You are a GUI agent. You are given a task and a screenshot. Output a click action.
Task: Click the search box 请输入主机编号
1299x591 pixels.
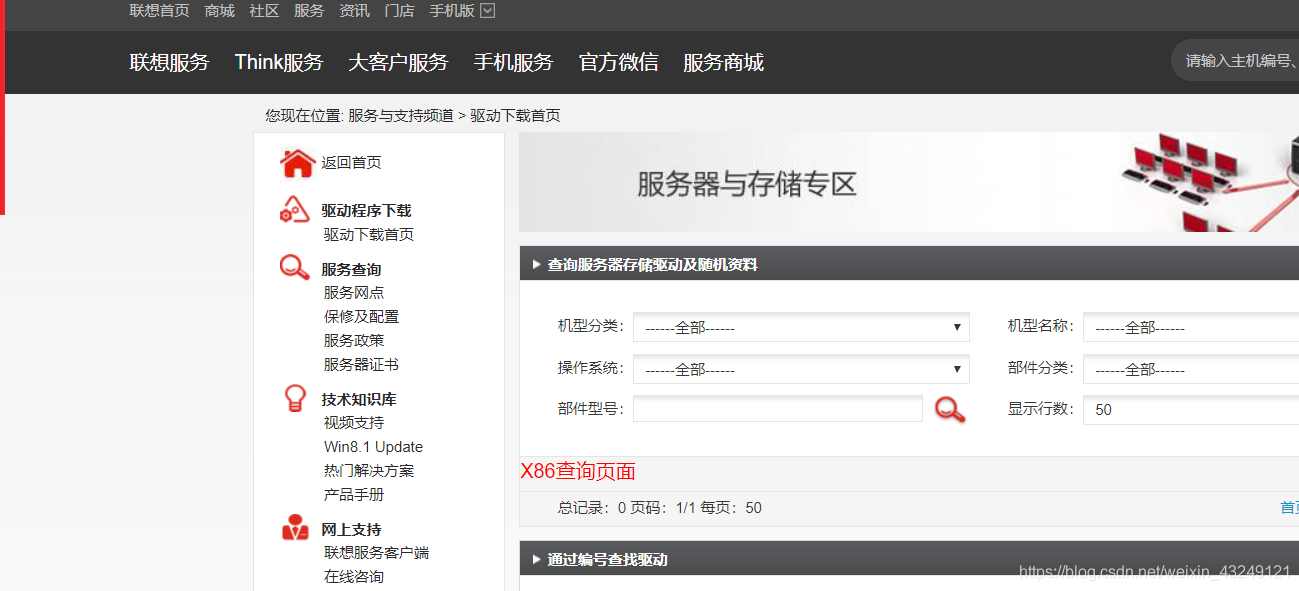tap(1236, 61)
